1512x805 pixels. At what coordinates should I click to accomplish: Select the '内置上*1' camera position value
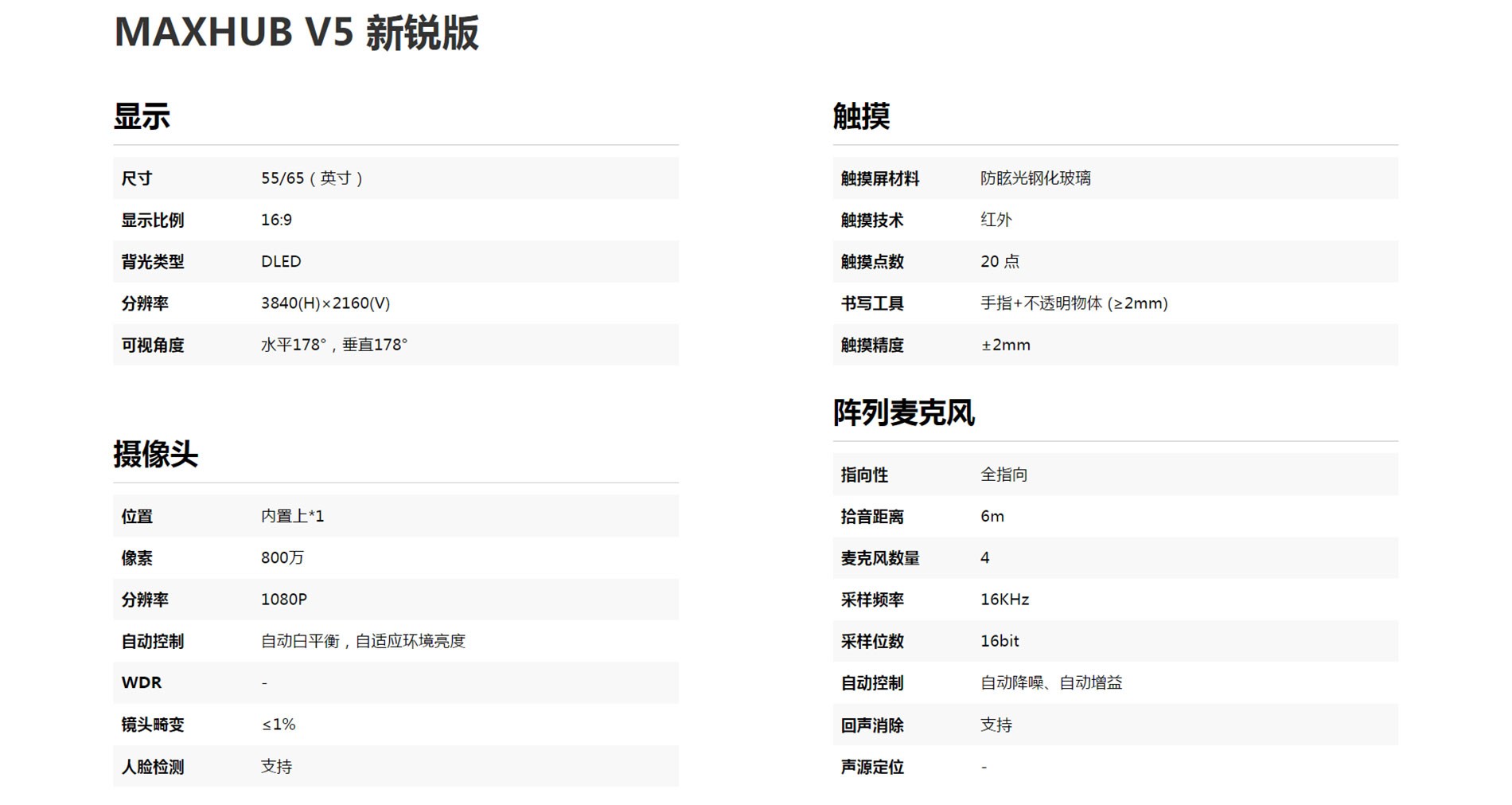pos(292,516)
